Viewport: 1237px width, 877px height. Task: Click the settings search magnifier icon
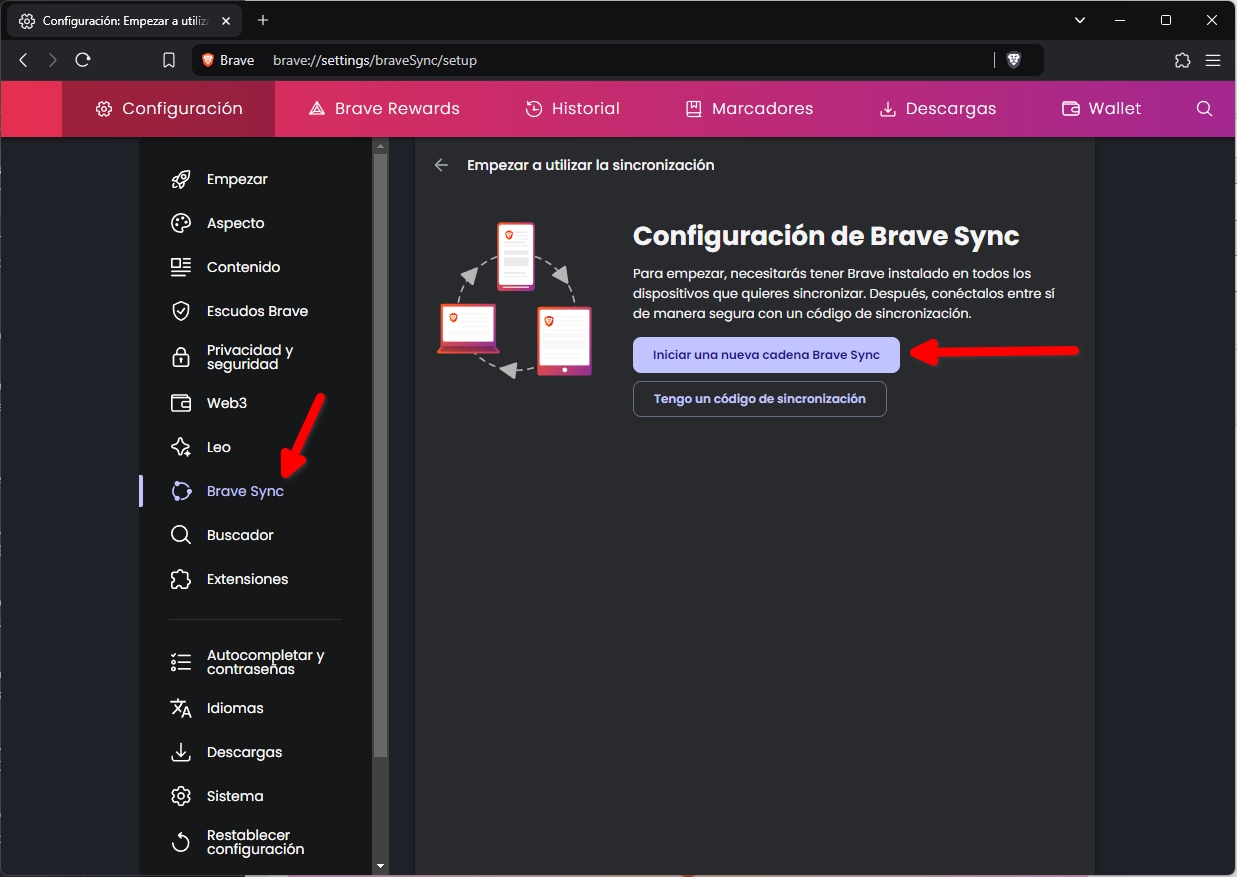pos(1204,109)
